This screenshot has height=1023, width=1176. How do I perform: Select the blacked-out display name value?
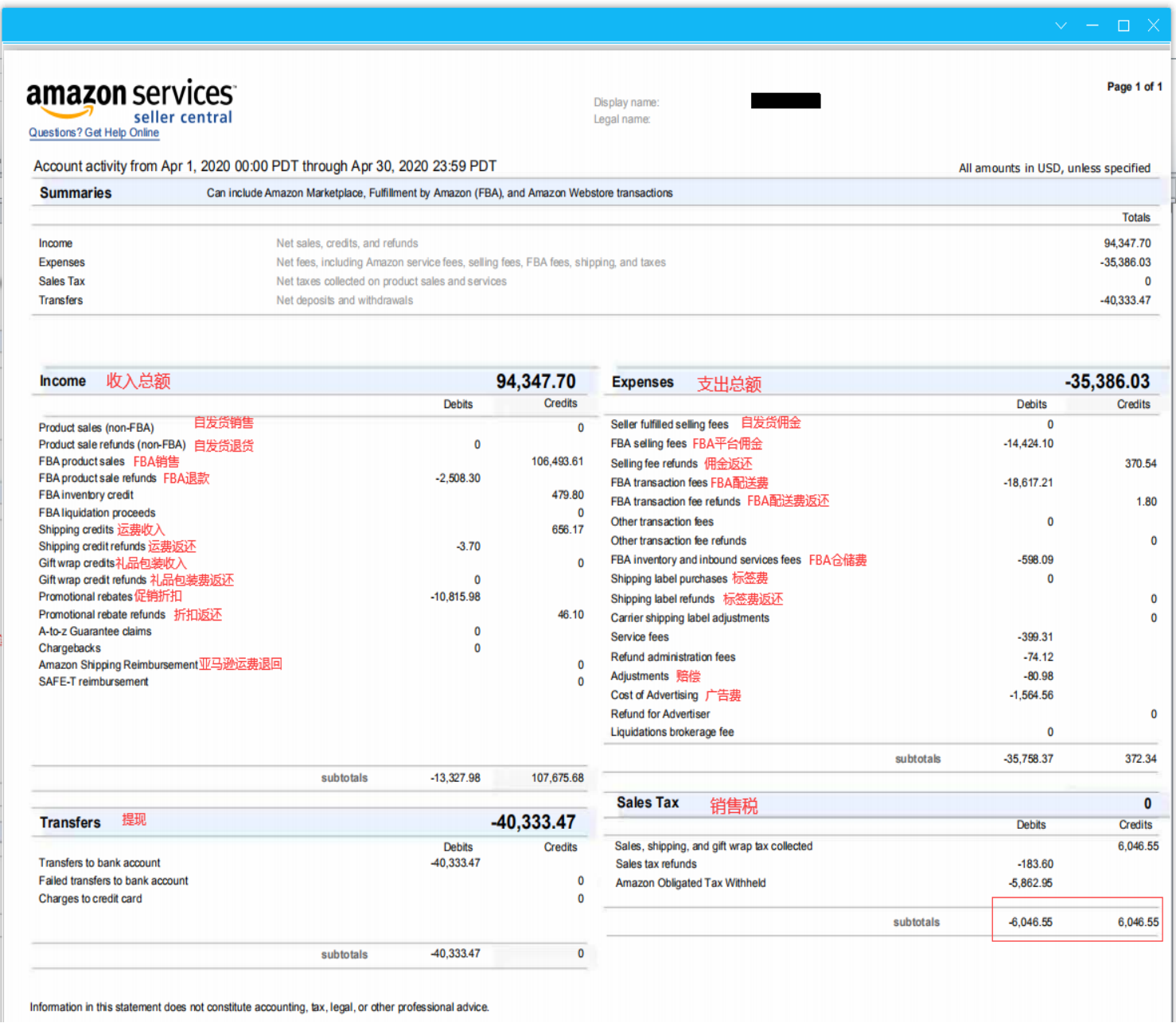point(785,101)
